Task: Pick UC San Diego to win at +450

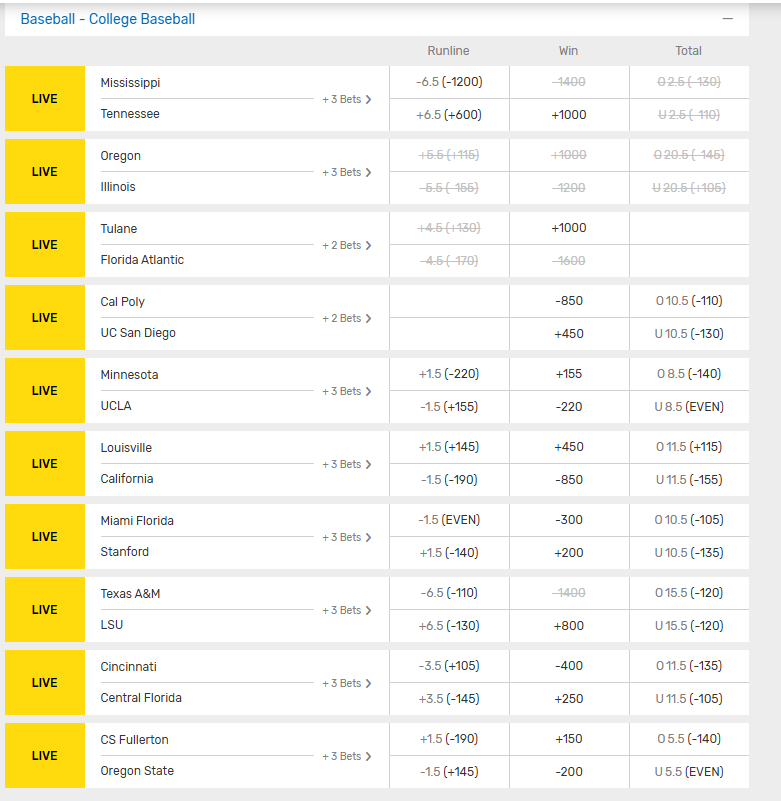Action: coord(569,334)
